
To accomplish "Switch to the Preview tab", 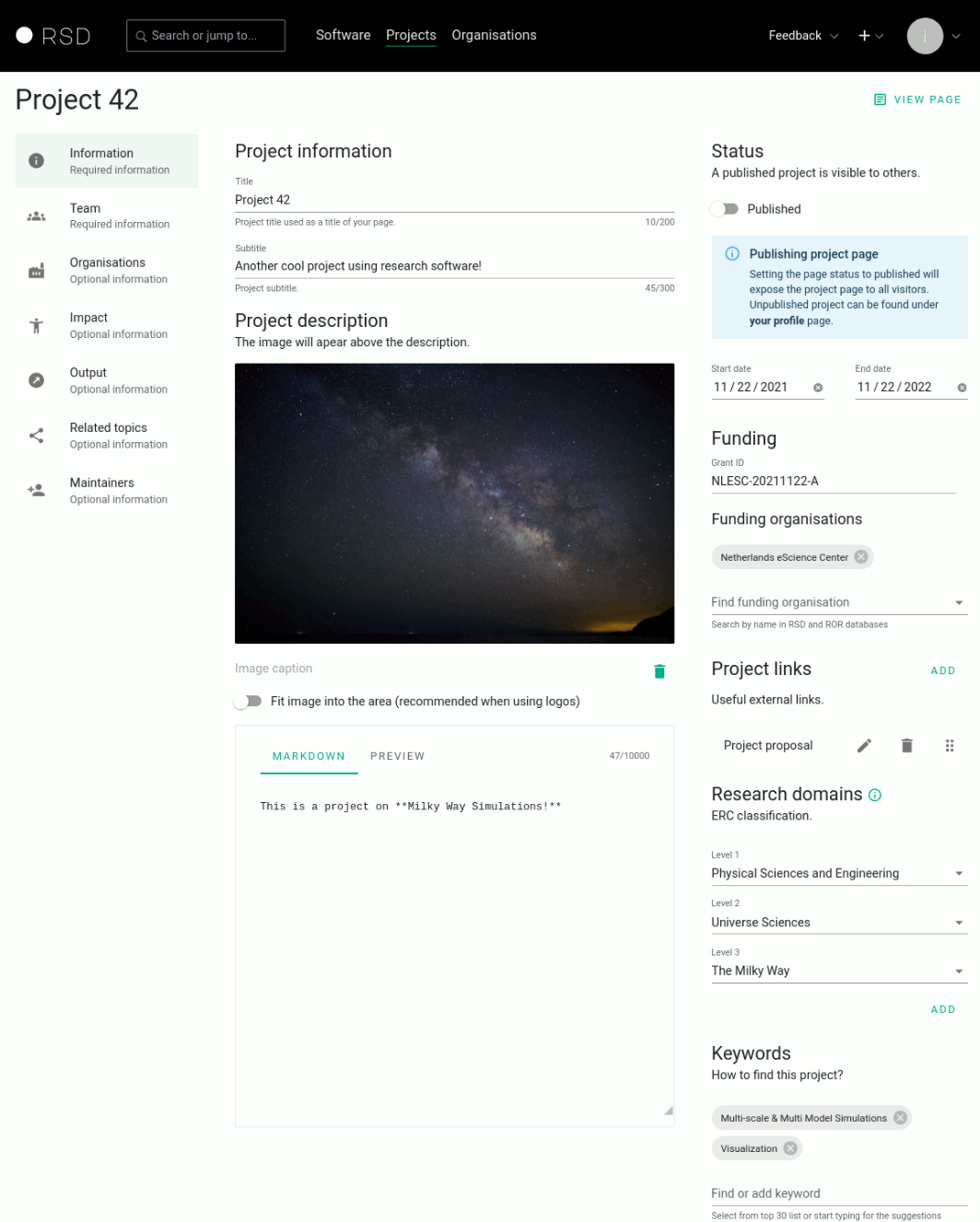I will tap(398, 756).
